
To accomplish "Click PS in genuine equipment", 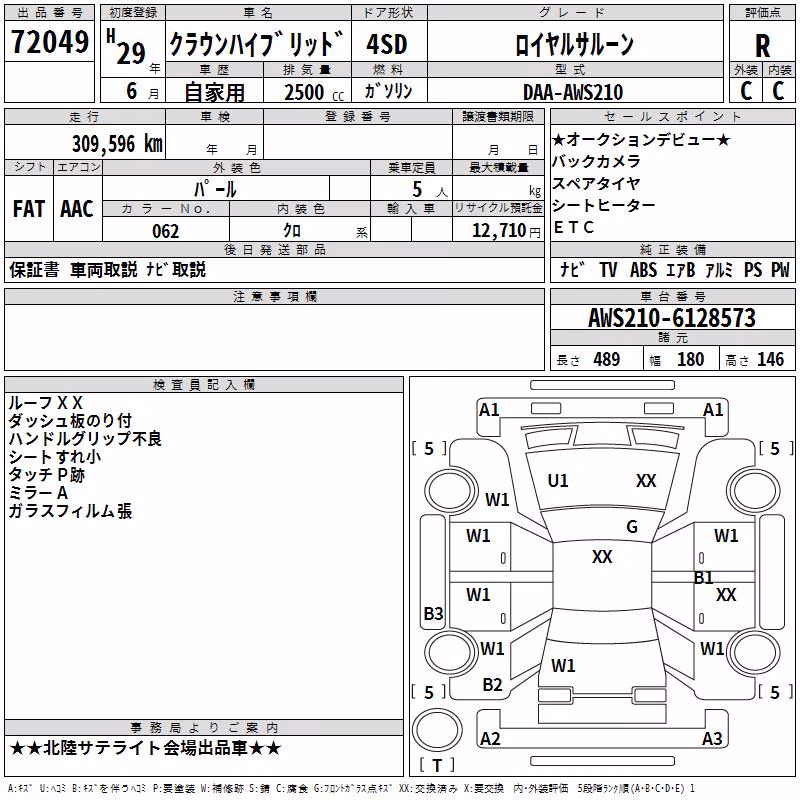I will coord(753,269).
